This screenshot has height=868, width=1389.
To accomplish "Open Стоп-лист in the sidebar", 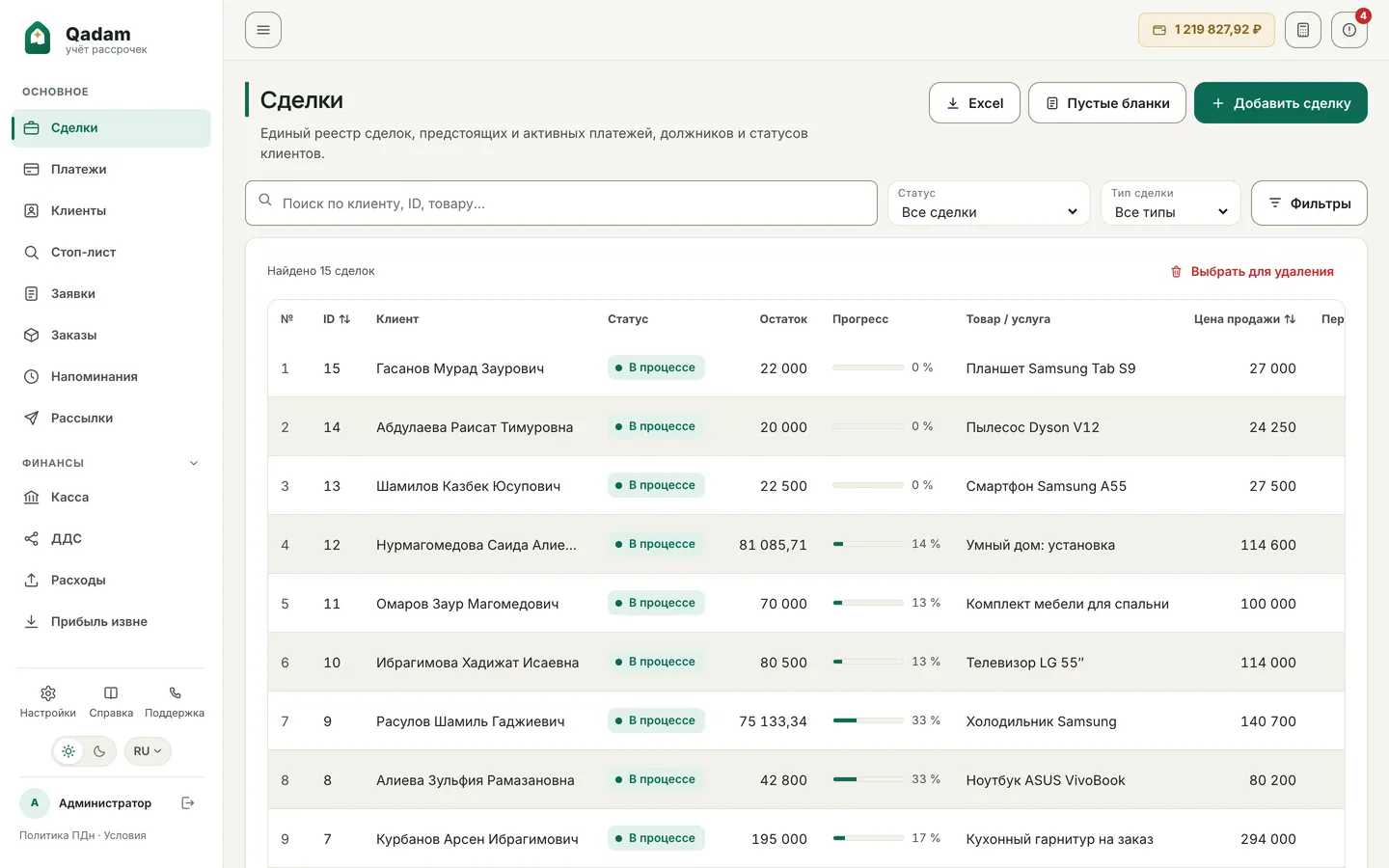I will click(x=111, y=253).
